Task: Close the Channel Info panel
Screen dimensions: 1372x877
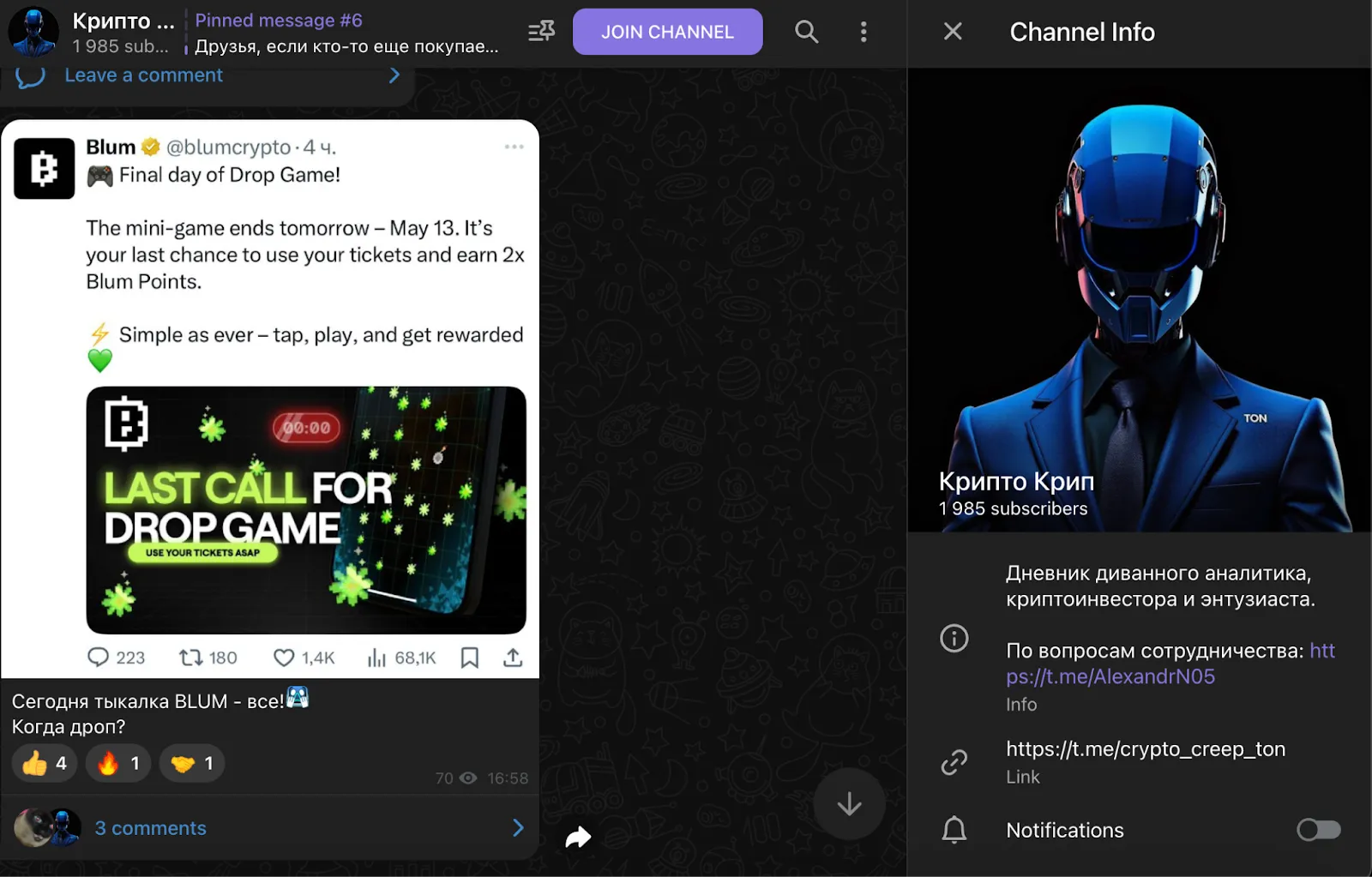Action: (x=953, y=32)
